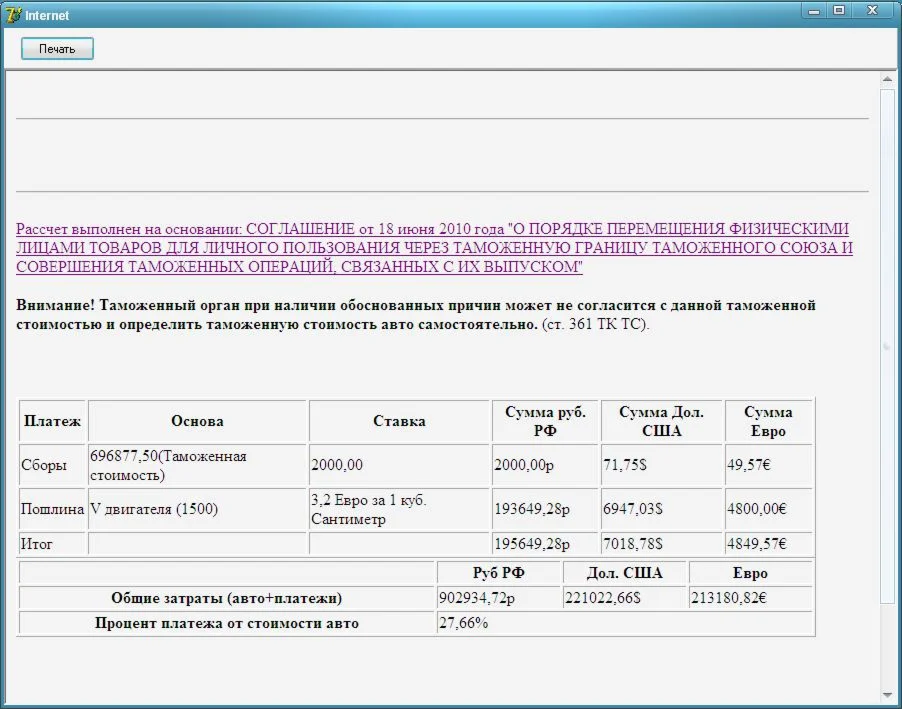Click the scroll down arrow
The height and width of the screenshot is (709, 902).
pyautogui.click(x=887, y=695)
